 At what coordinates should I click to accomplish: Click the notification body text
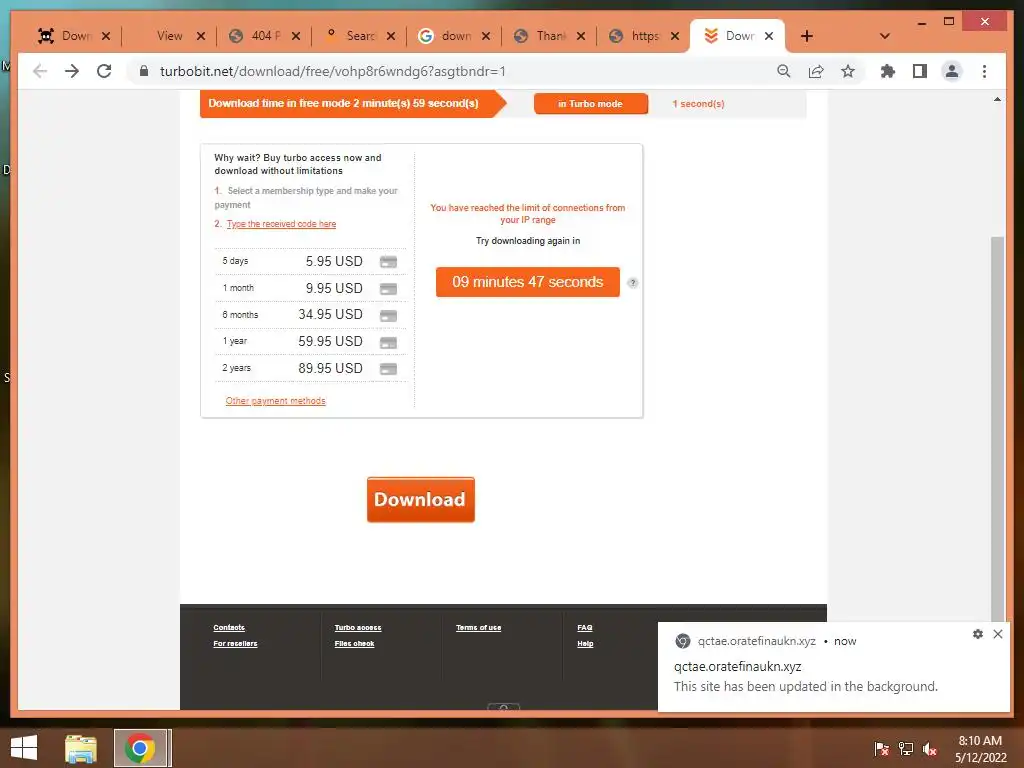click(806, 686)
